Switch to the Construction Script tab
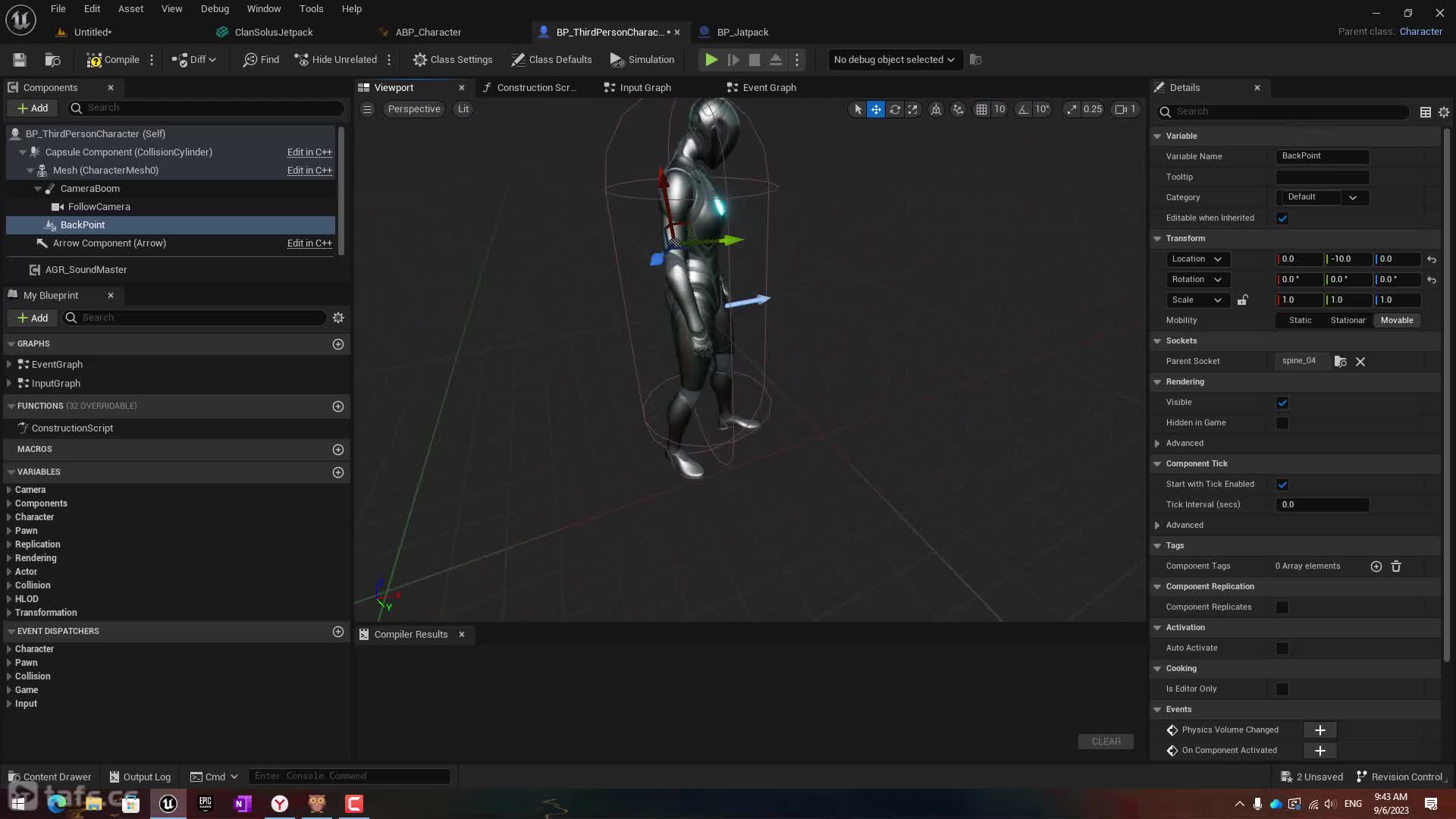Screen dimensions: 1456x819 (529, 88)
